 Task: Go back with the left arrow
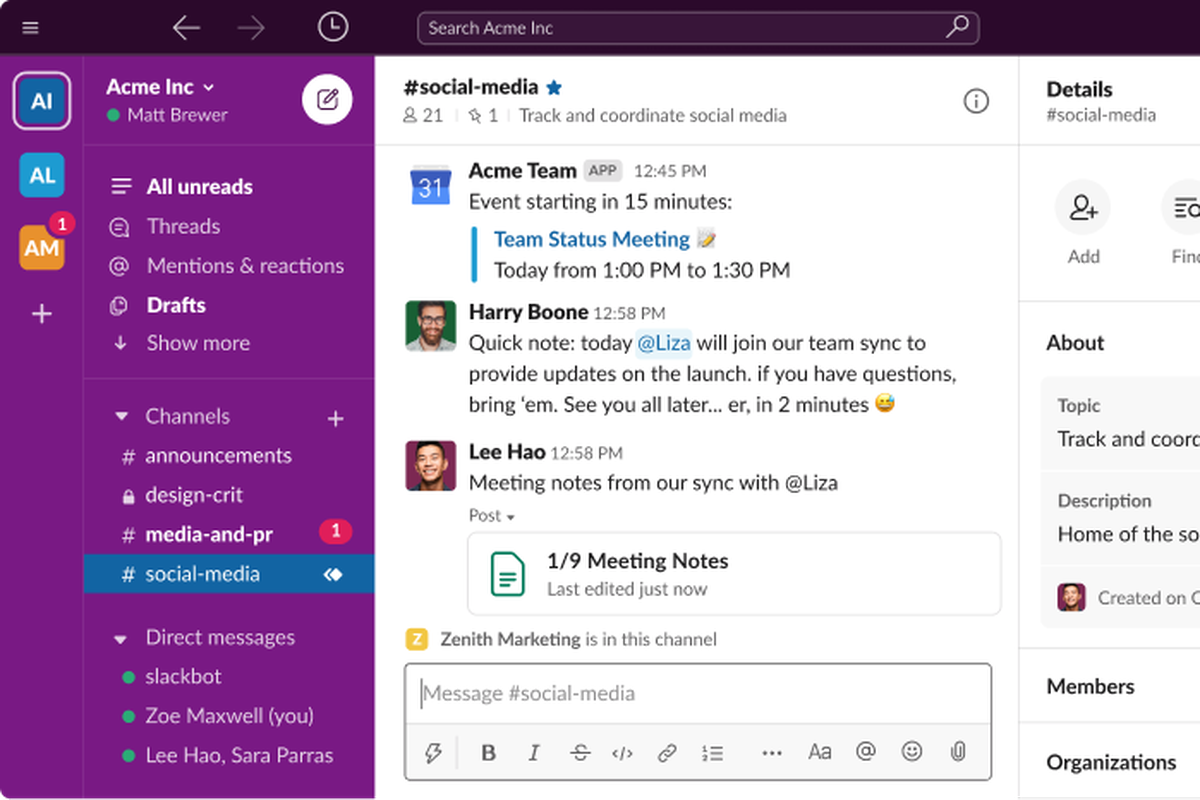pyautogui.click(x=187, y=28)
